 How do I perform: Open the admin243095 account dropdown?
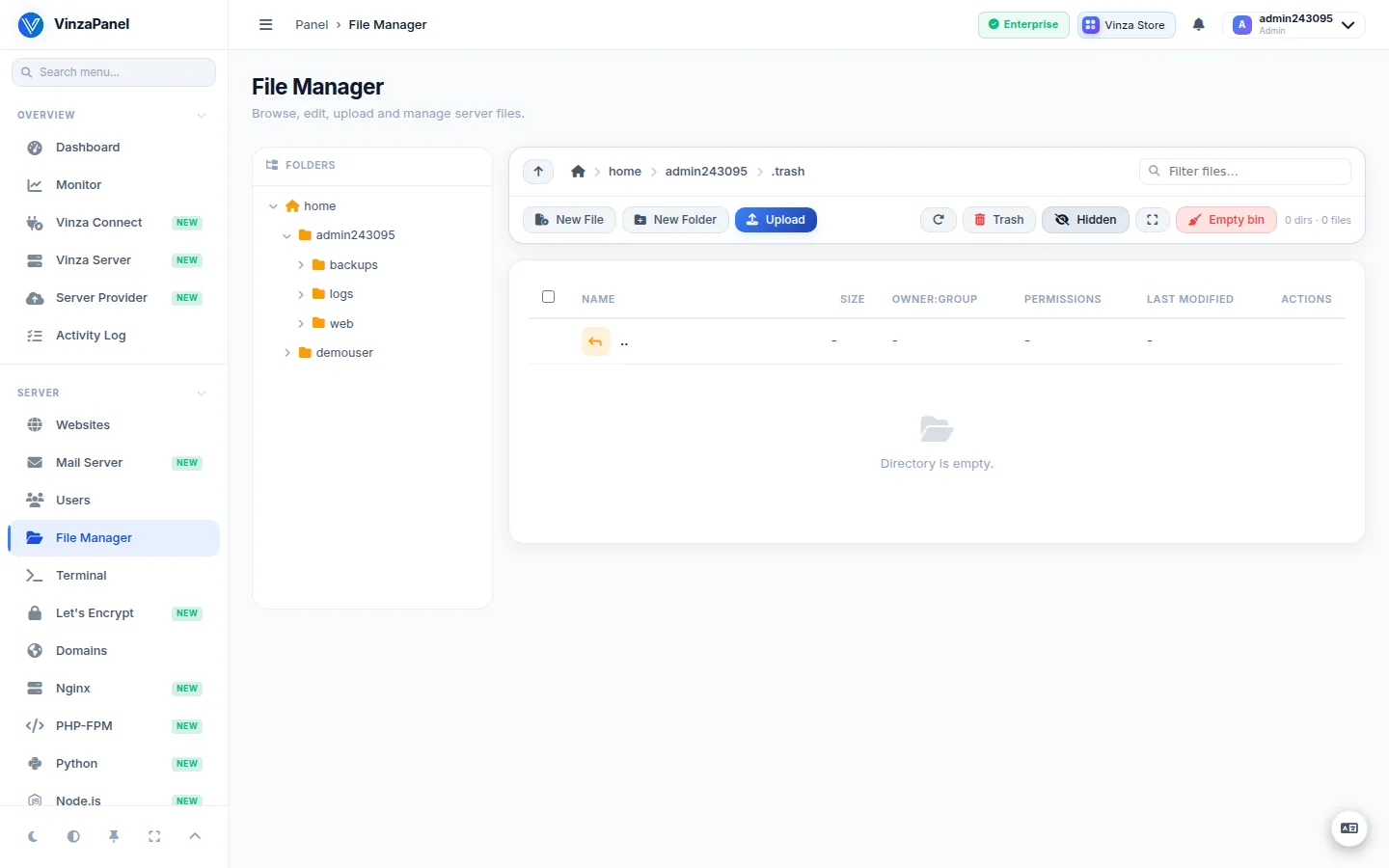coord(1294,25)
